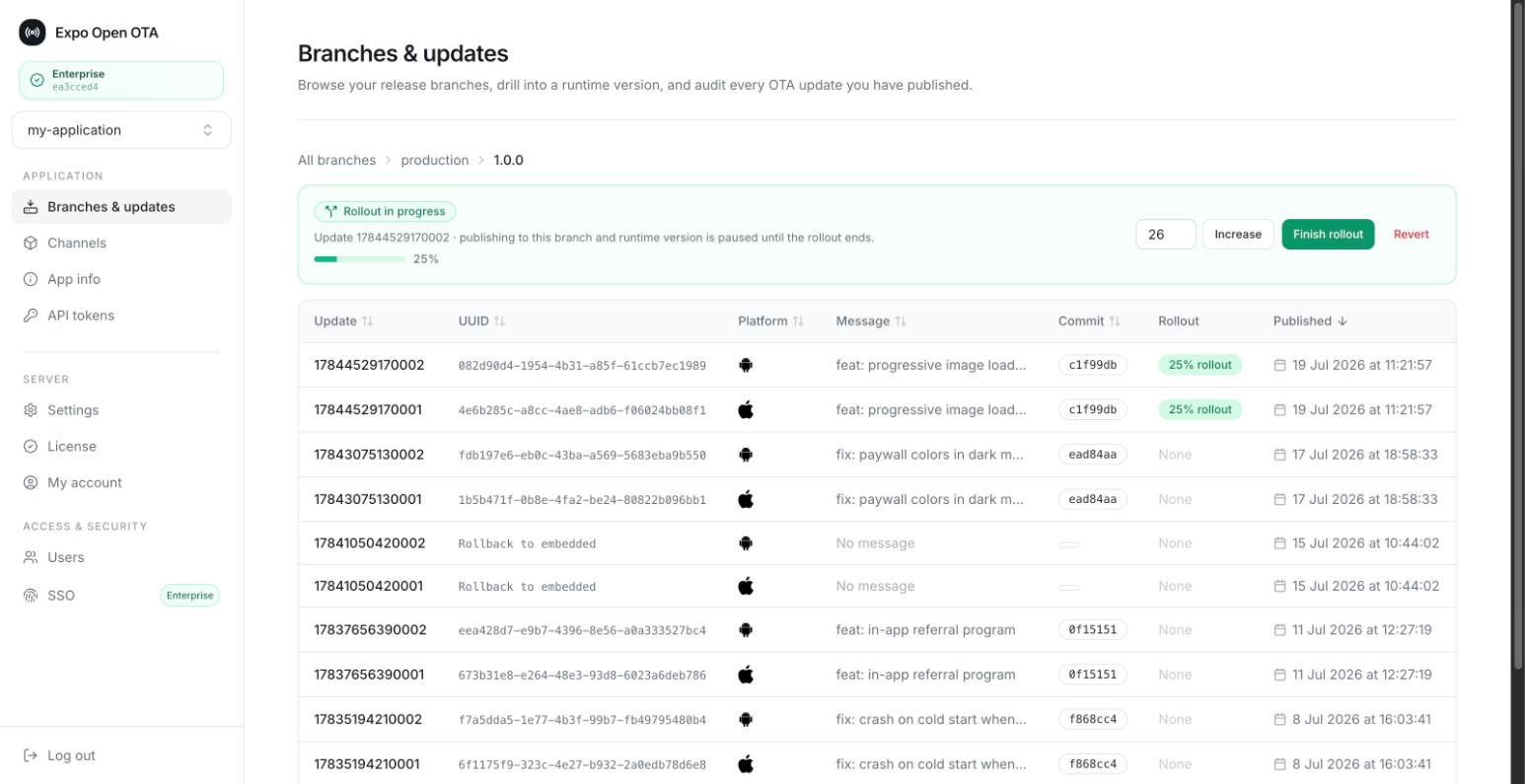
Task: Click commit ead84aa in 17843075130002 row
Action: click(1092, 455)
